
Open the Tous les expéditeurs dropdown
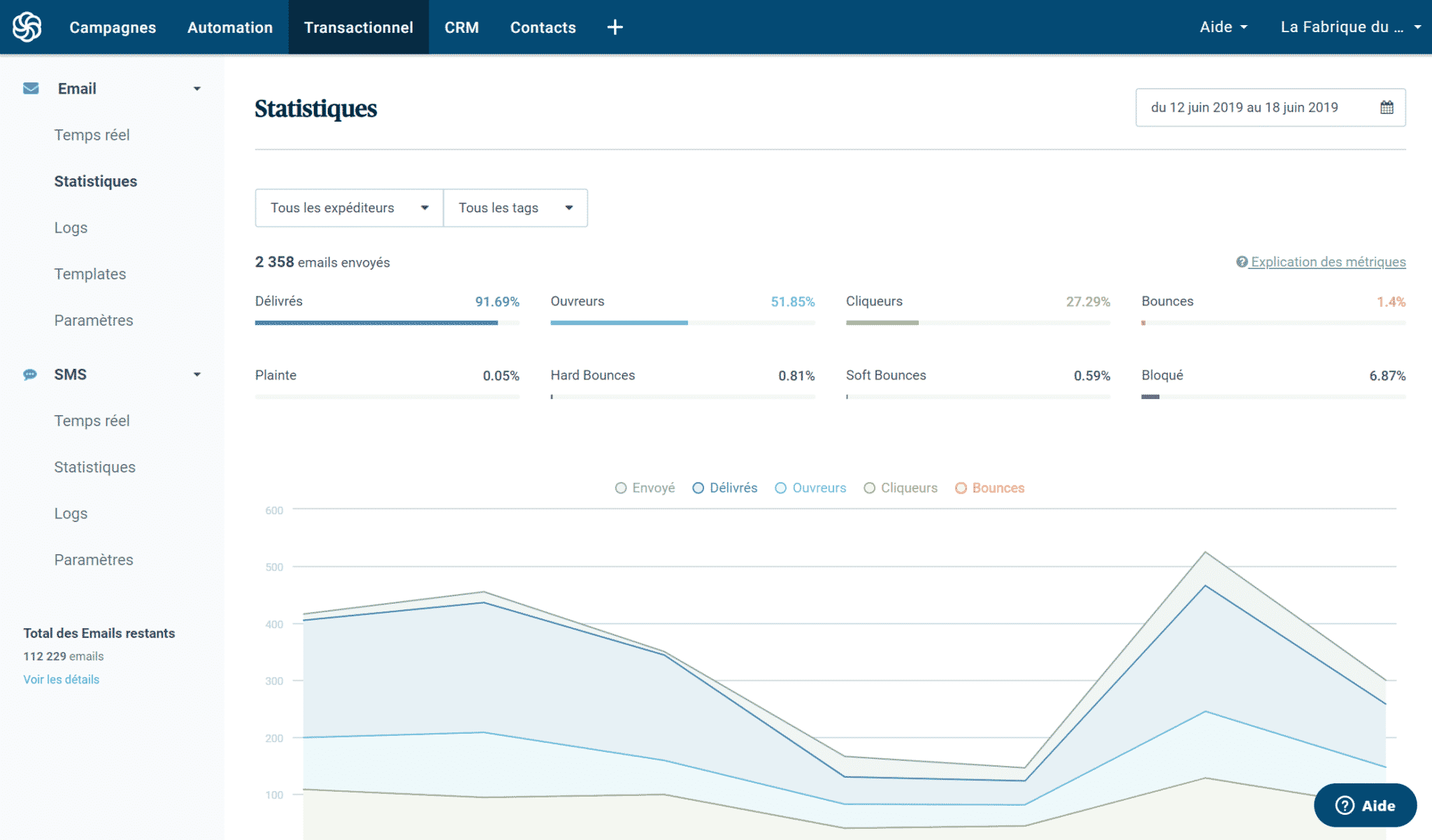(x=349, y=208)
